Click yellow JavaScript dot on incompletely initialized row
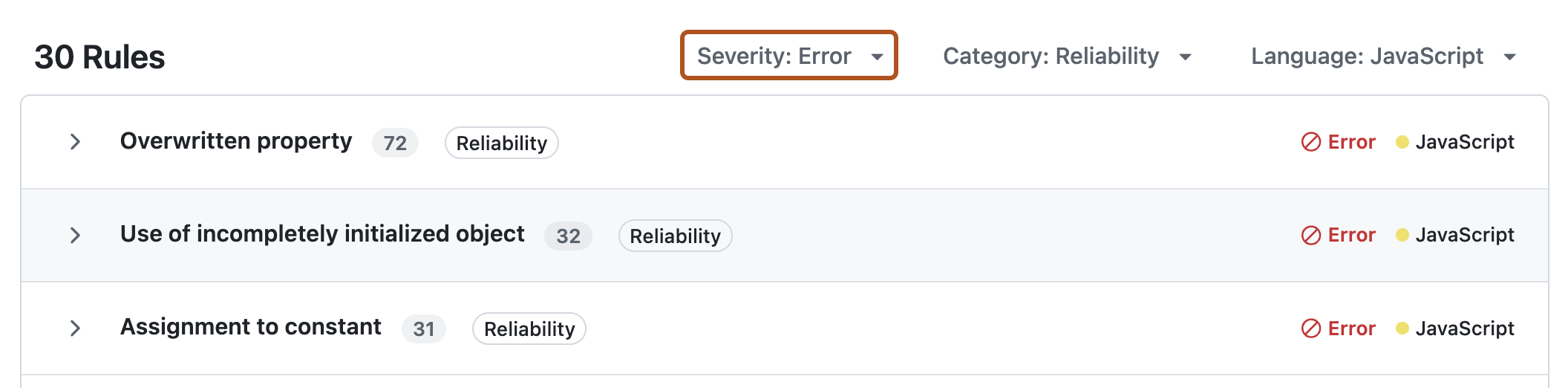The width and height of the screenshot is (1568, 388). (1402, 236)
